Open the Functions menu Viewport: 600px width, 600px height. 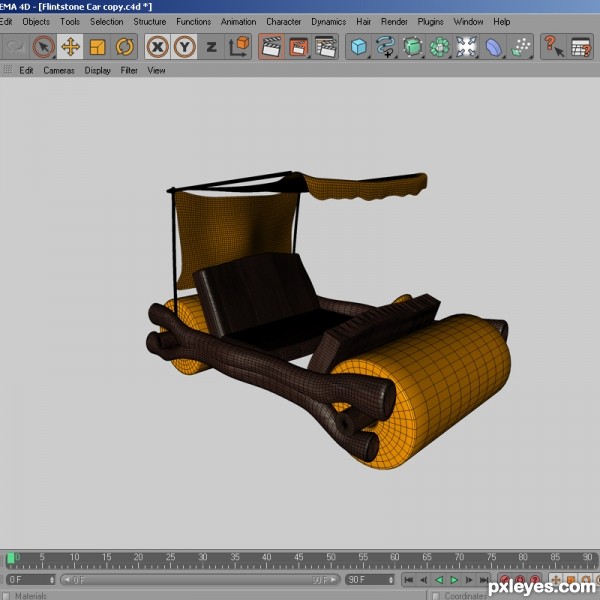point(193,22)
